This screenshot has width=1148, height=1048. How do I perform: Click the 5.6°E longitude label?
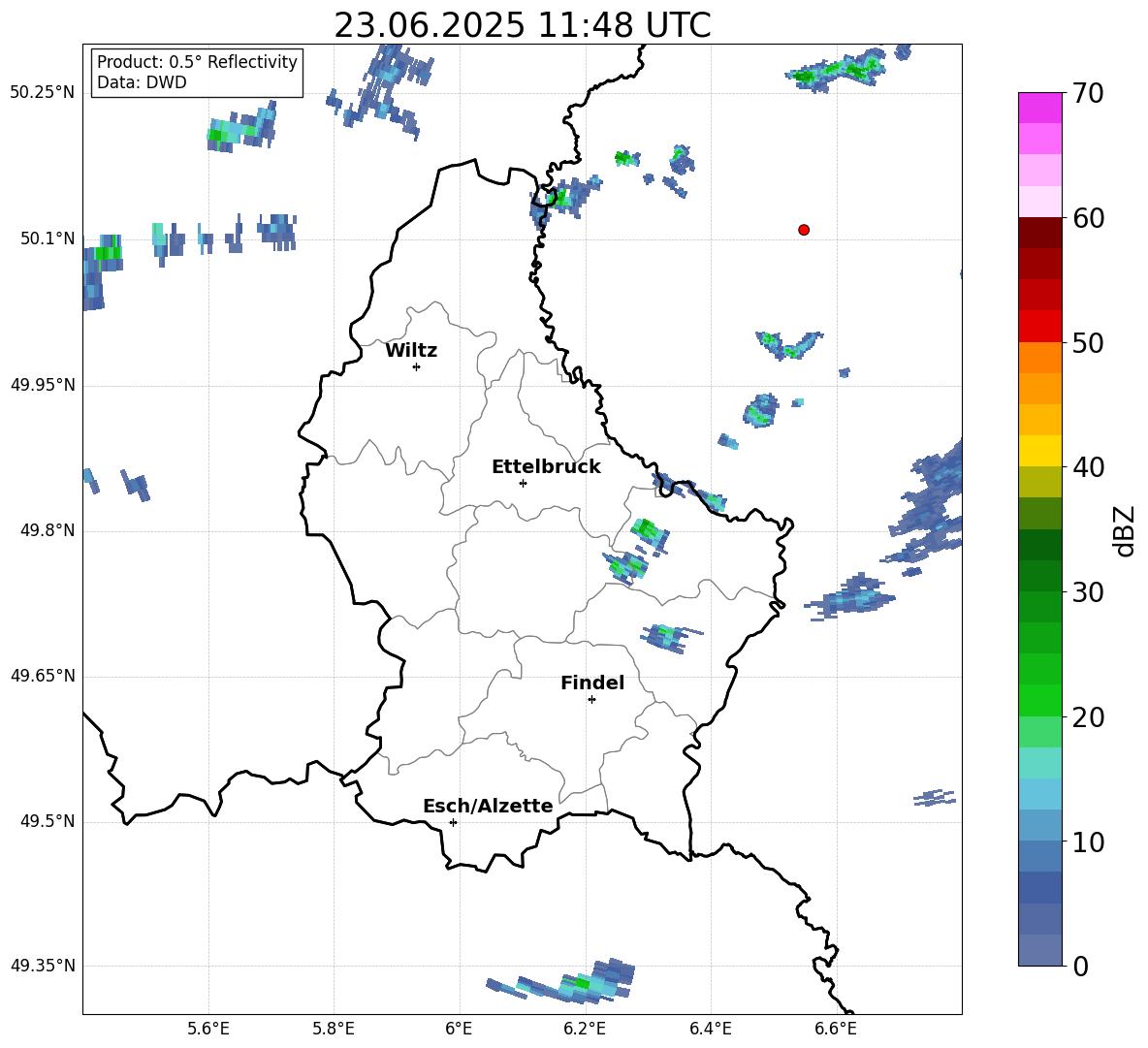pos(207,1029)
